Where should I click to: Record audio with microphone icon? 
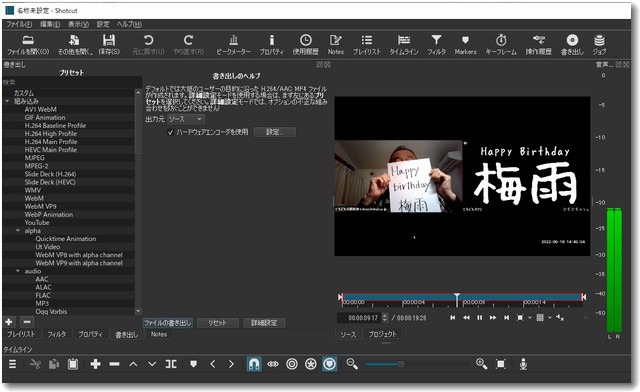(523, 364)
